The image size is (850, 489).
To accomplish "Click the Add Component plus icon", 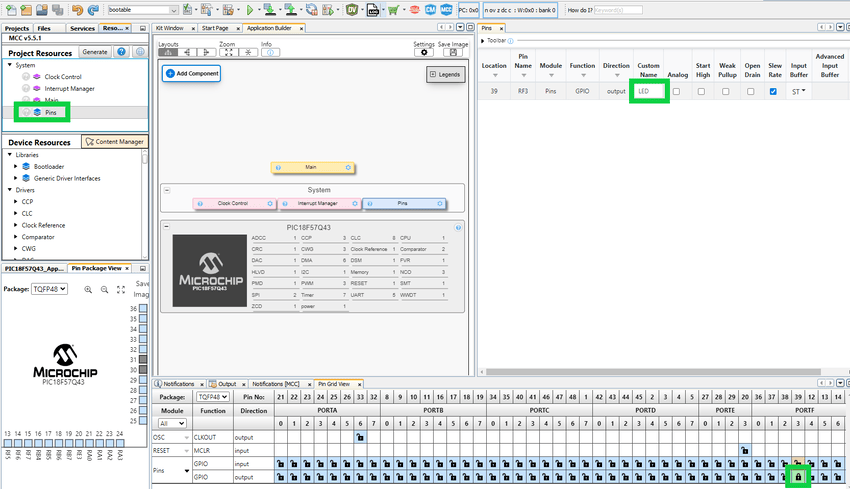I will 170,74.
